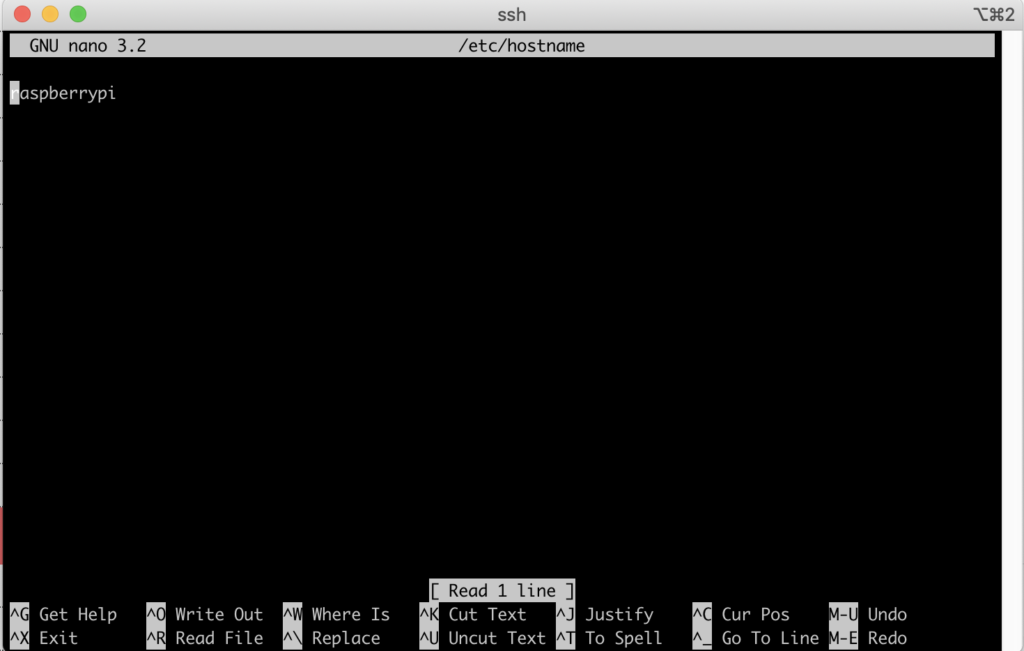Click the ^_ Go To Line shortcut
This screenshot has height=651, width=1024.
[x=756, y=638]
